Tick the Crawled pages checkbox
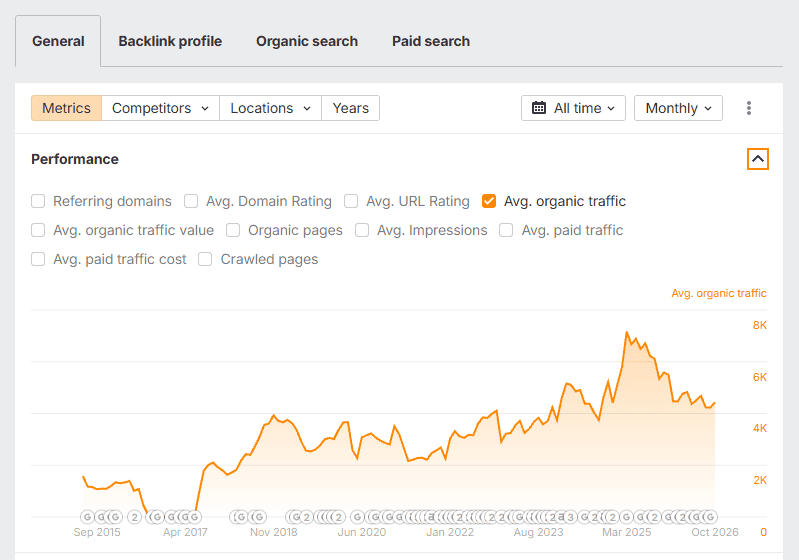Screen dimensions: 799x560 [205, 259]
